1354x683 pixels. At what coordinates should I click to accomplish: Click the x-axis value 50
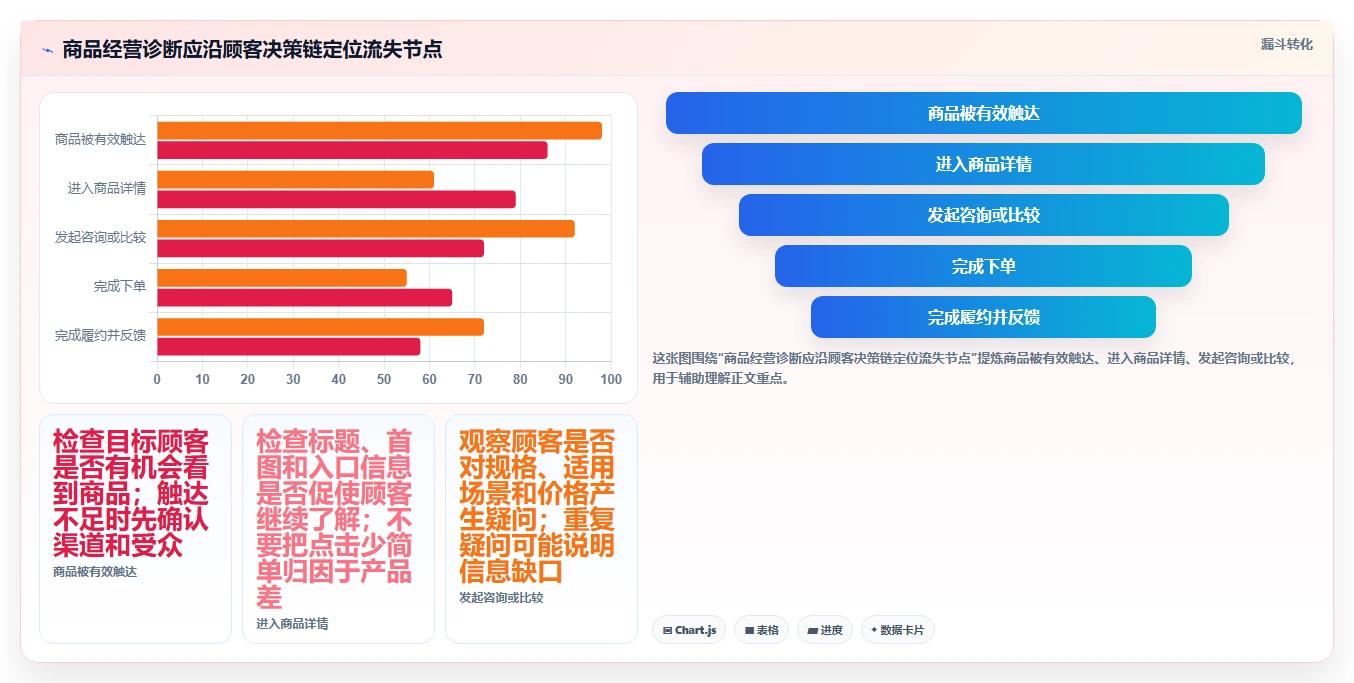(x=384, y=380)
